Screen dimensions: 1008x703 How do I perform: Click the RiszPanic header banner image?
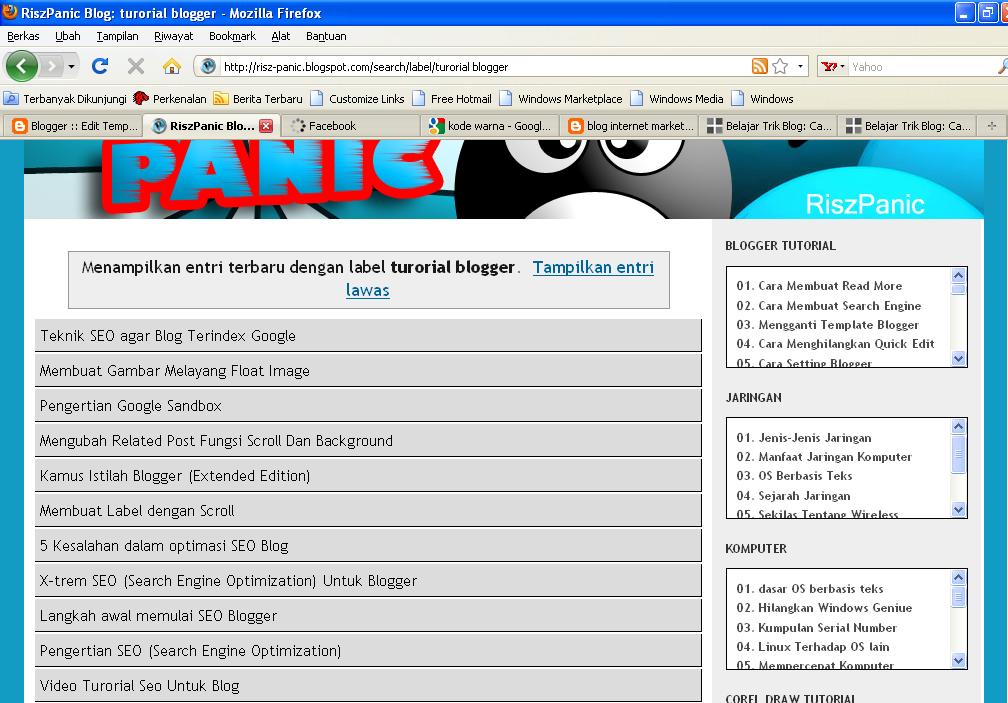[x=504, y=179]
